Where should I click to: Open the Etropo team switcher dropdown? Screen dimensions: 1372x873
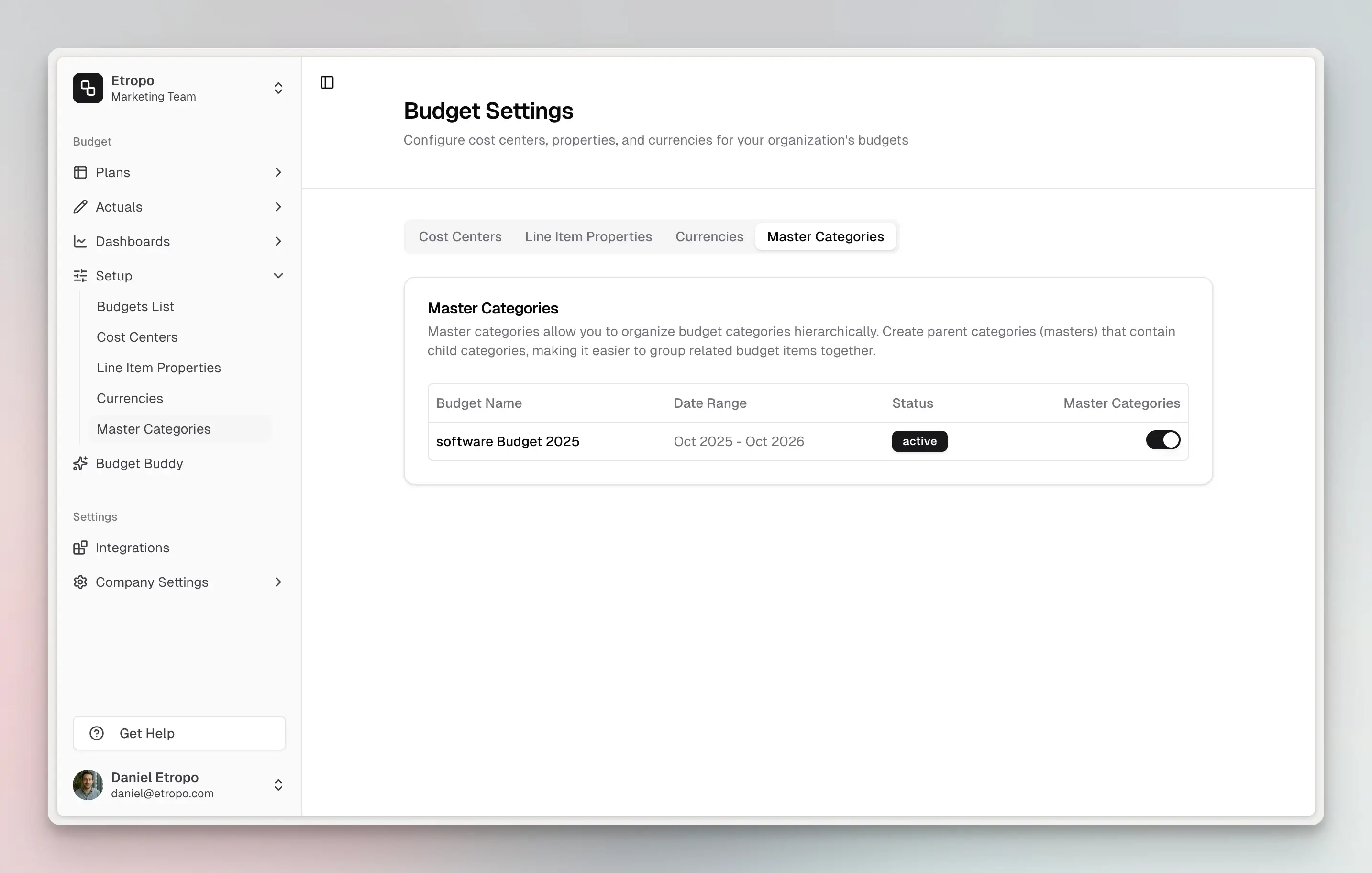pyautogui.click(x=278, y=88)
